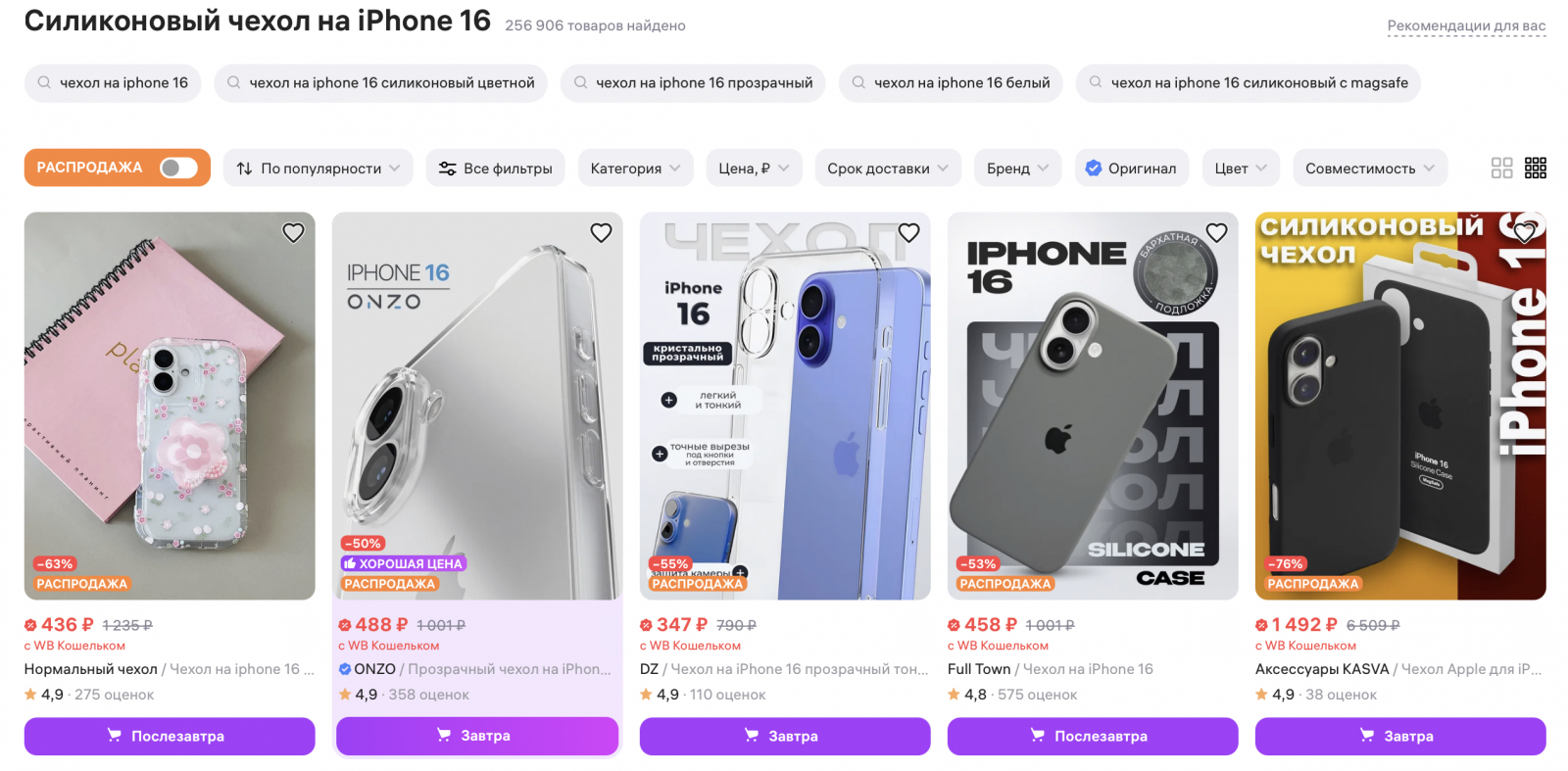Favorite the Full Town silicone case
Image resolution: width=1568 pixels, height=771 pixels.
tap(1216, 233)
